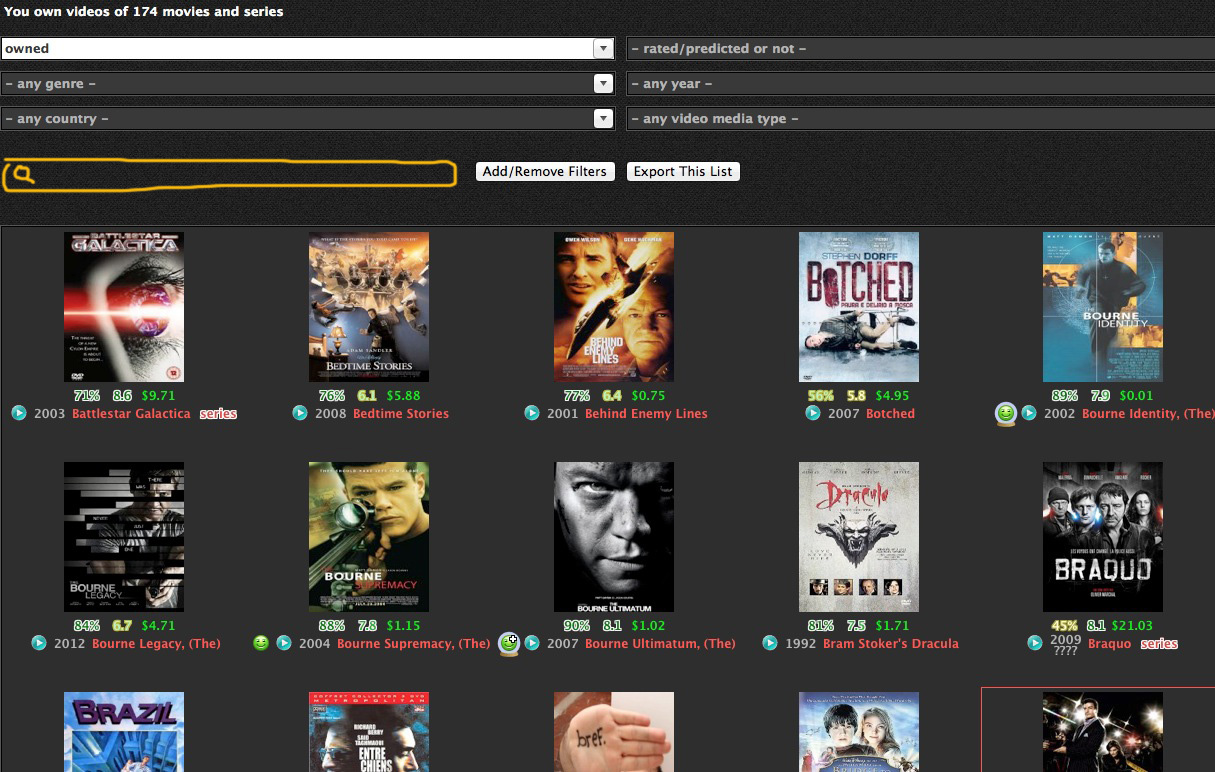
Task: Click Brazil poster thumbnail
Action: point(124,732)
